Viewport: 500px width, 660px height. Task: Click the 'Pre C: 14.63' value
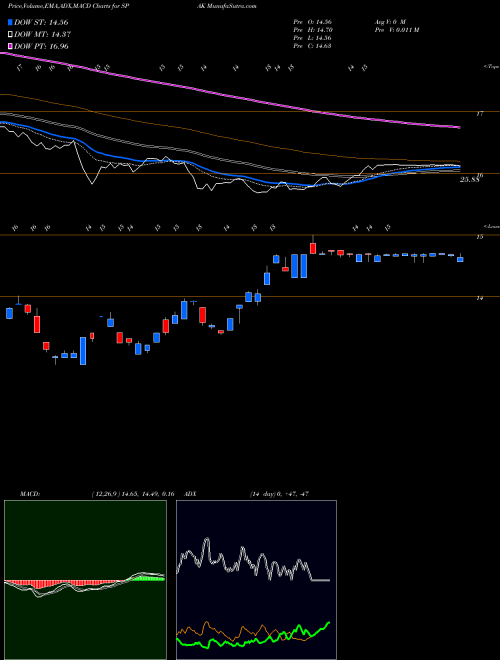click(313, 46)
